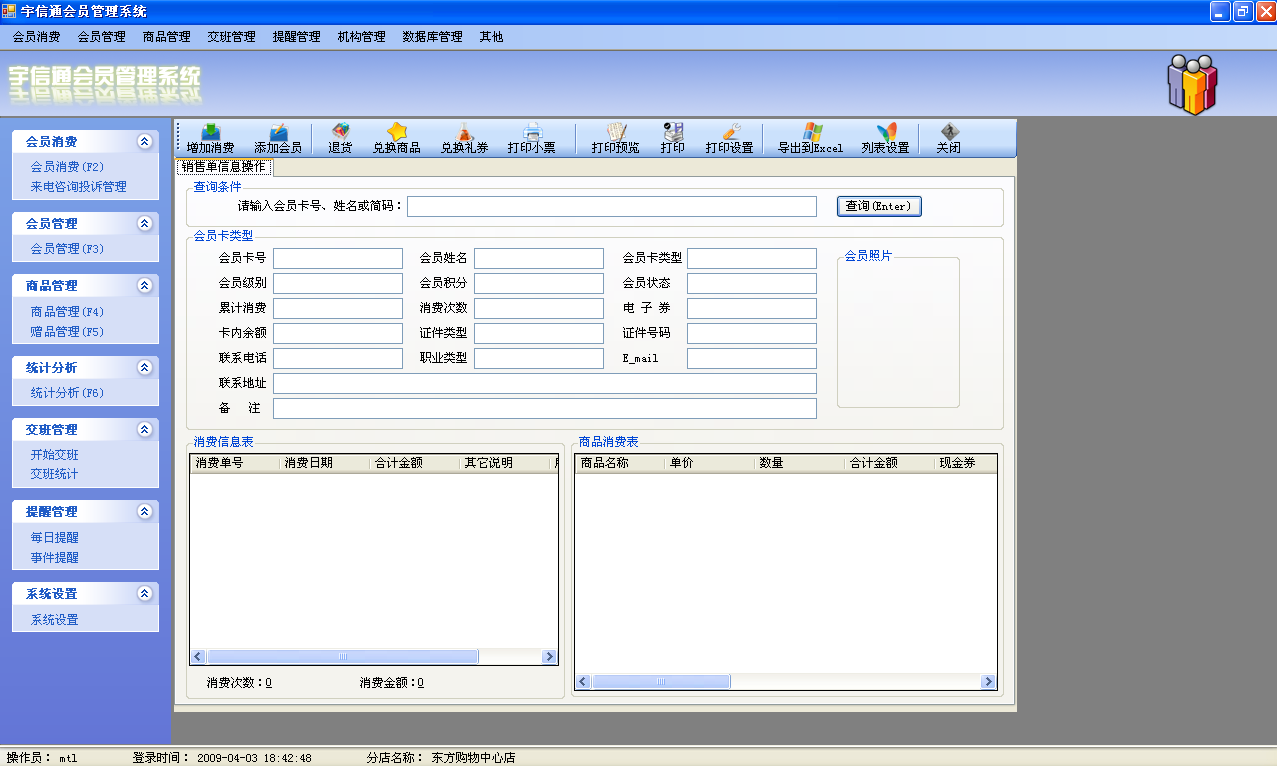Click the 消费信息表 horizontal scrollbar thumb

pyautogui.click(x=343, y=657)
